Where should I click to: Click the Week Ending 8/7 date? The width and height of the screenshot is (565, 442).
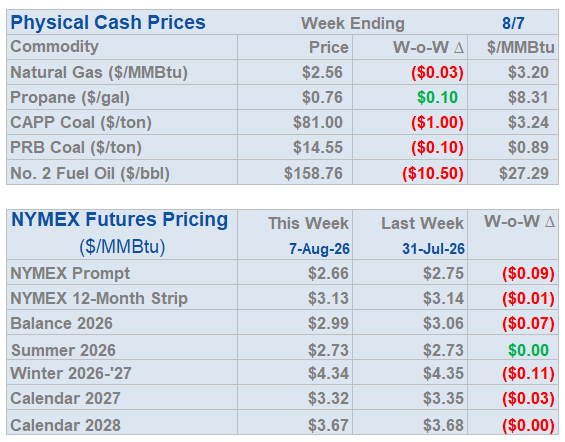pos(513,23)
